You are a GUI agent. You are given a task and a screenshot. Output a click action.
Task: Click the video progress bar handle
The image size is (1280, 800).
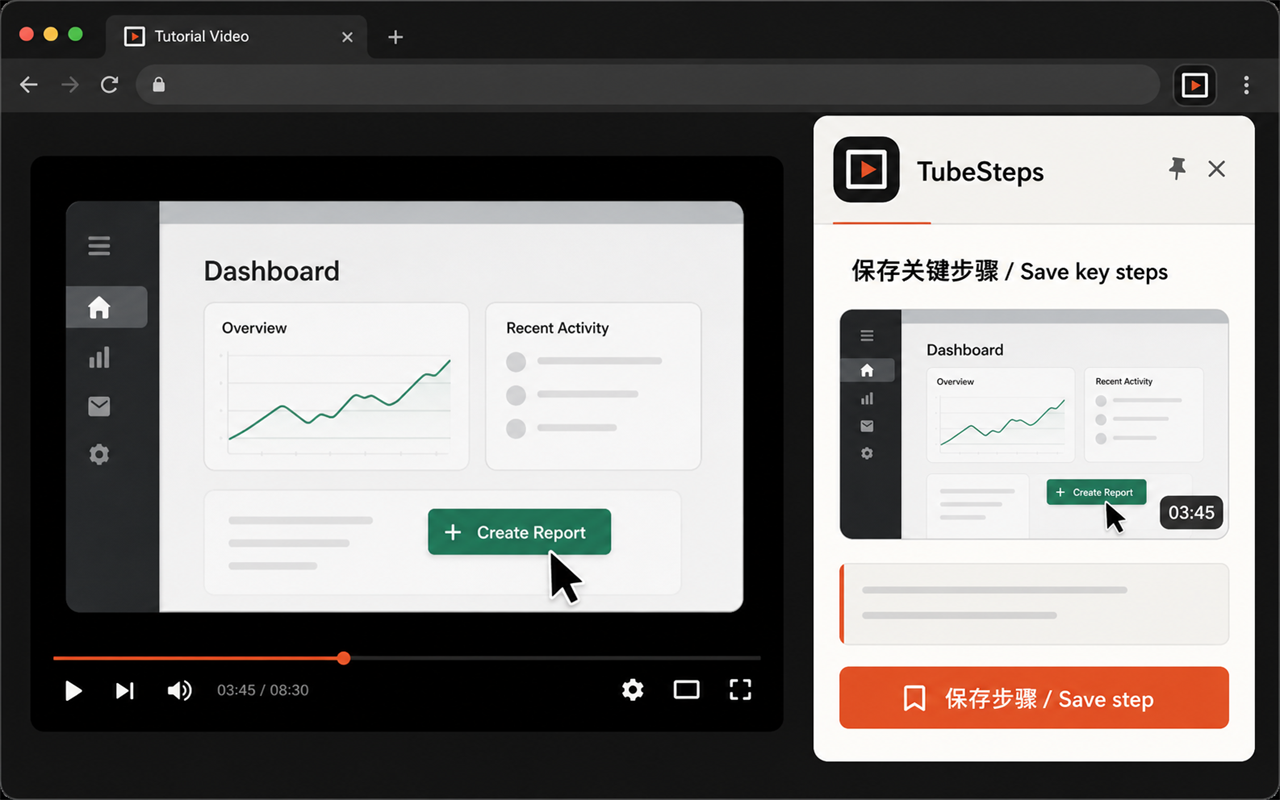pos(344,658)
